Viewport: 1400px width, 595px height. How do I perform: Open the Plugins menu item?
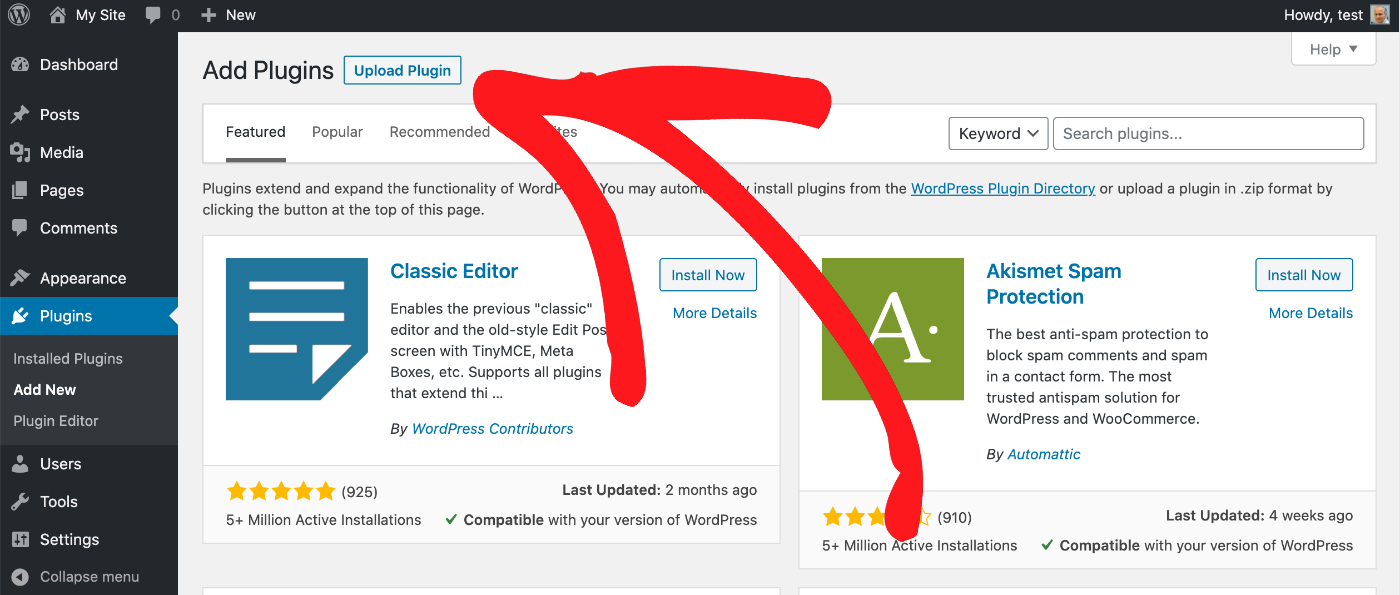[x=89, y=317]
